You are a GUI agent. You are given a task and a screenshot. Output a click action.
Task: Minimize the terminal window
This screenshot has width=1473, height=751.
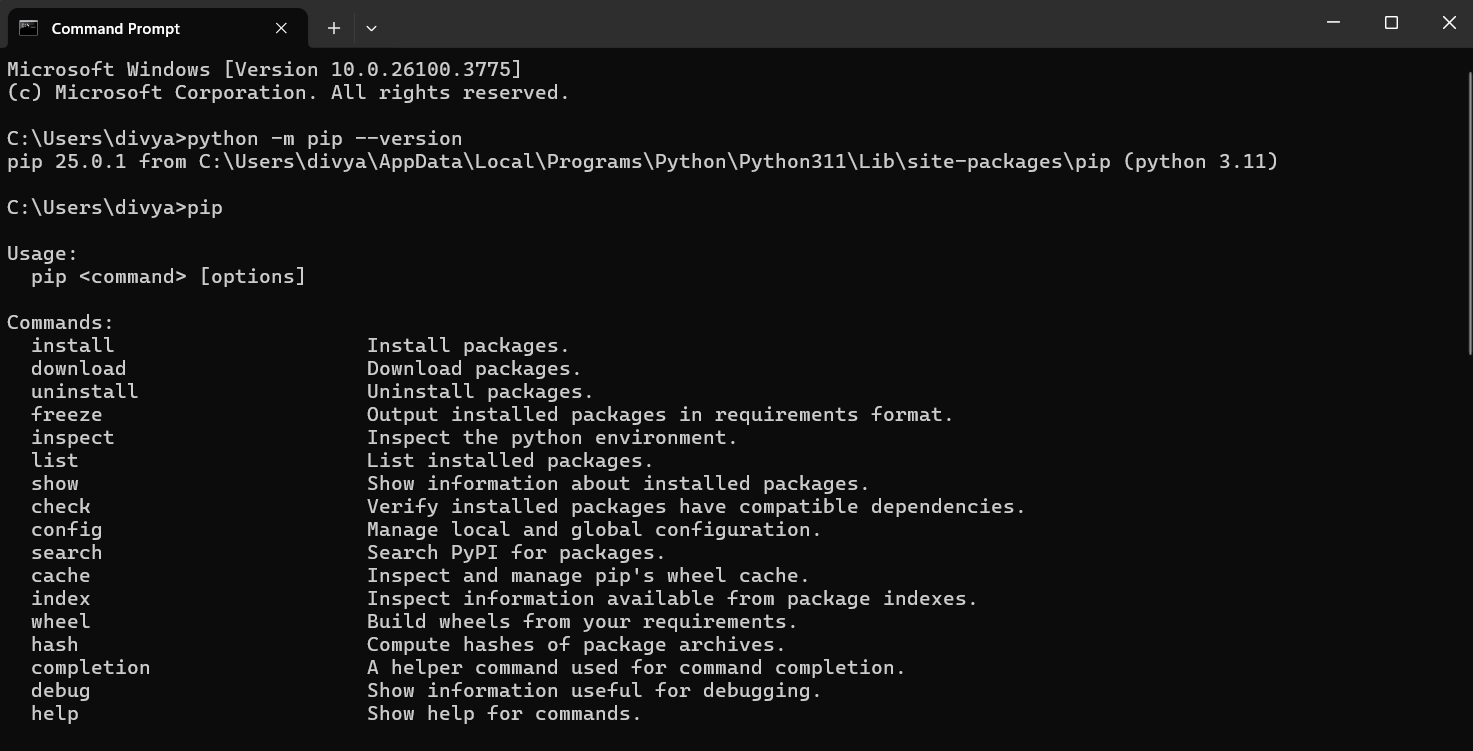pos(1333,23)
